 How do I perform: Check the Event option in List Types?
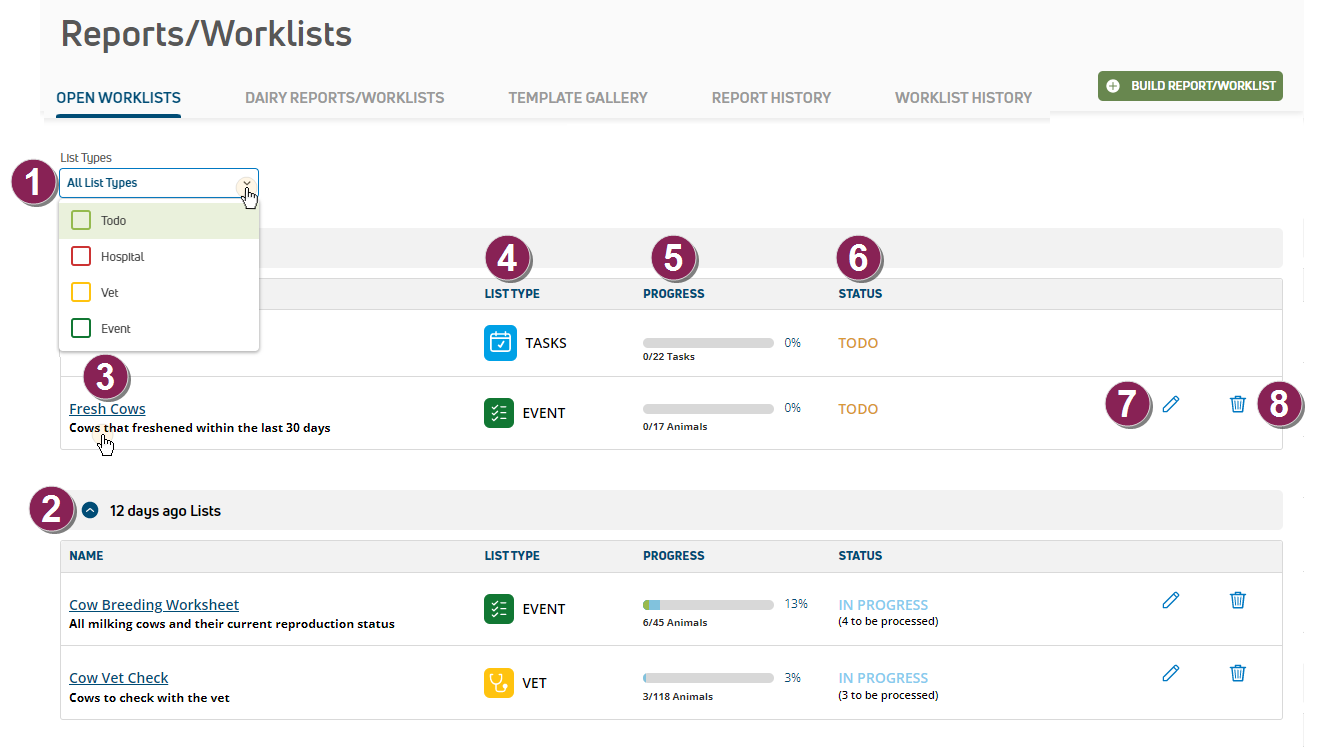point(80,328)
